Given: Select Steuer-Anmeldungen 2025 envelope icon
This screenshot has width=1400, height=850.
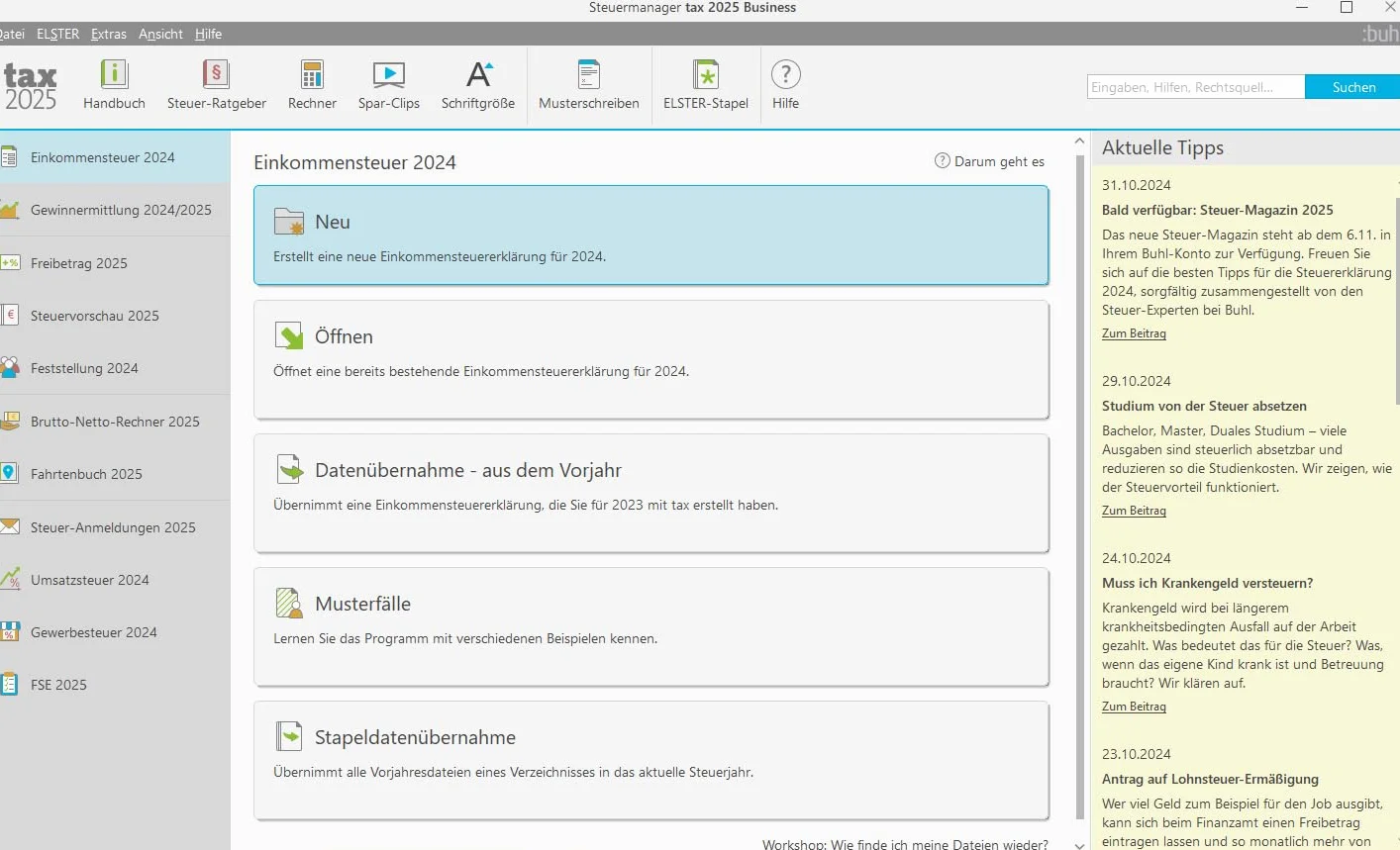Looking at the screenshot, I should tap(9, 526).
